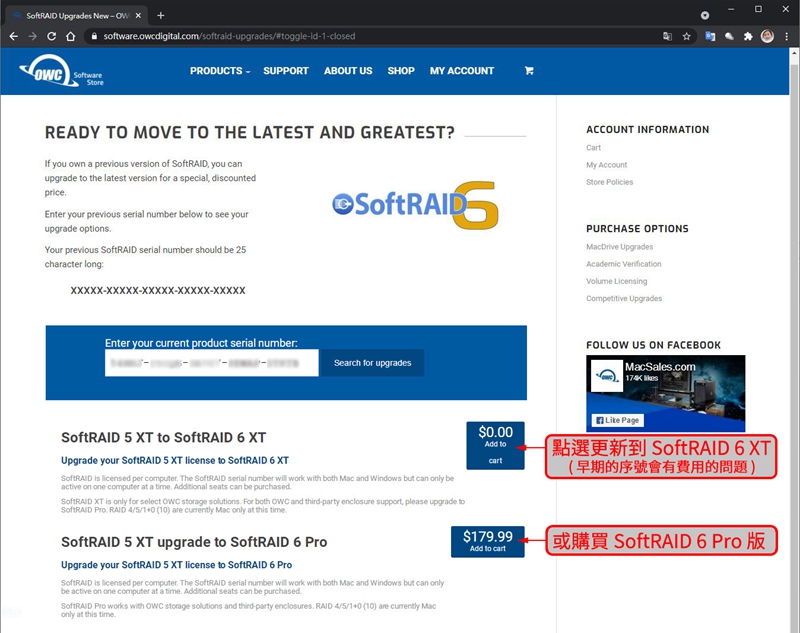The image size is (800, 633).
Task: Open the translate page icon in address bar
Action: pos(667,36)
